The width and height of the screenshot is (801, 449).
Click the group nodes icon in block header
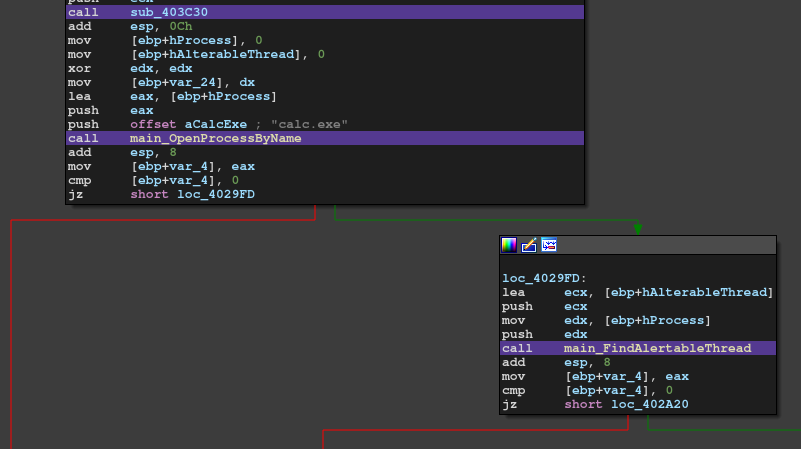(549, 245)
